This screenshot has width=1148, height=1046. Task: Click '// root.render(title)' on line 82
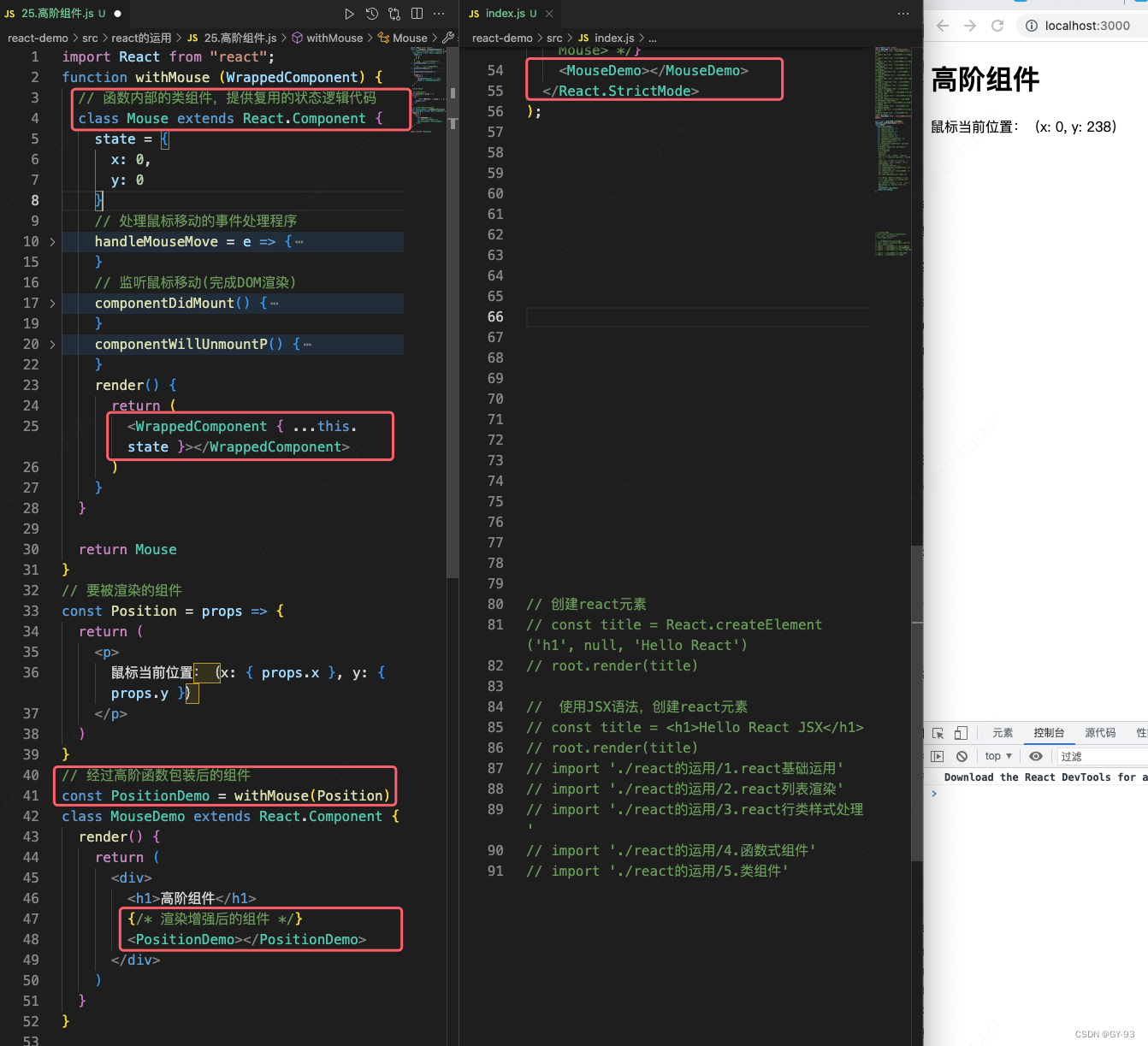612,666
